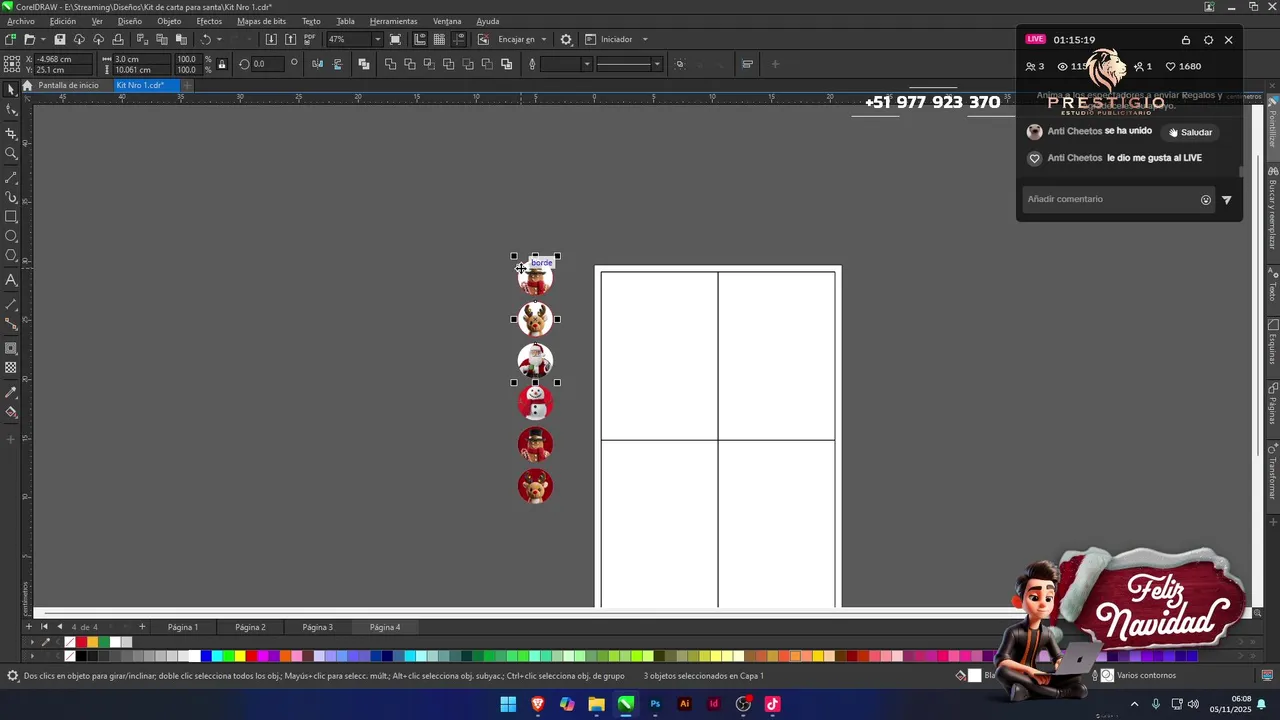Expand the Iniciador launcher dropdown
1280x720 pixels.
point(644,39)
